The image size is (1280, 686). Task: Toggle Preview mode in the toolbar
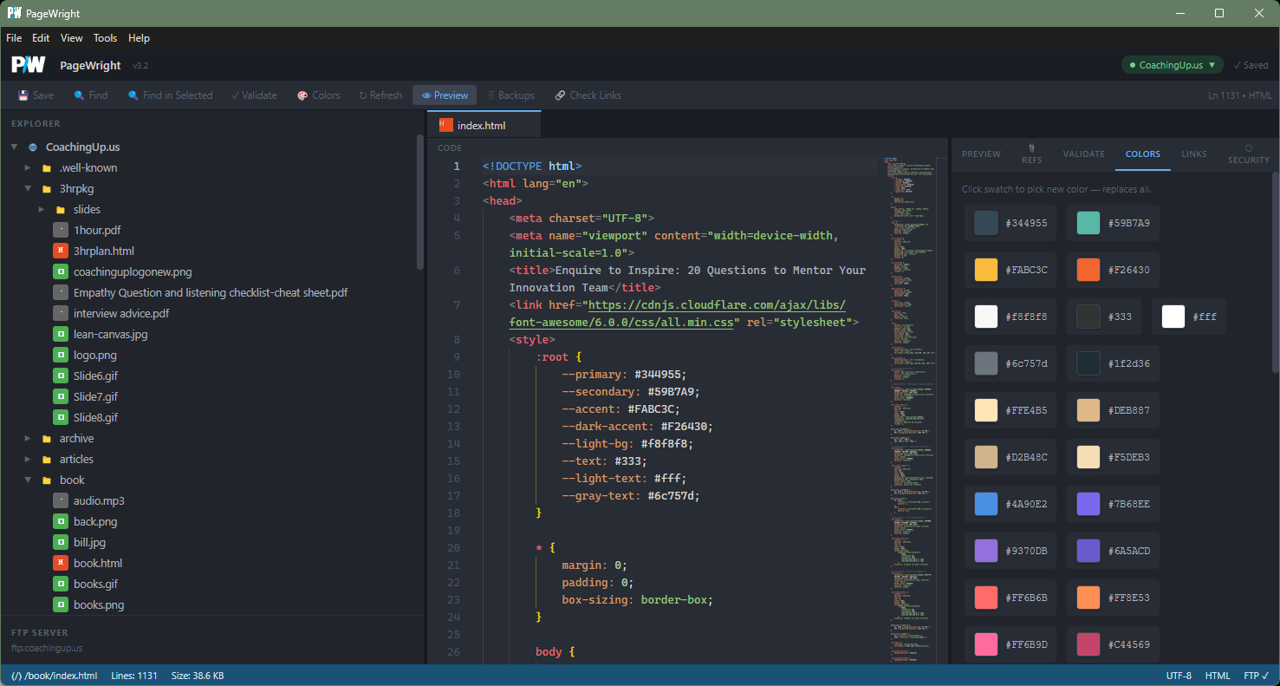pyautogui.click(x=444, y=95)
